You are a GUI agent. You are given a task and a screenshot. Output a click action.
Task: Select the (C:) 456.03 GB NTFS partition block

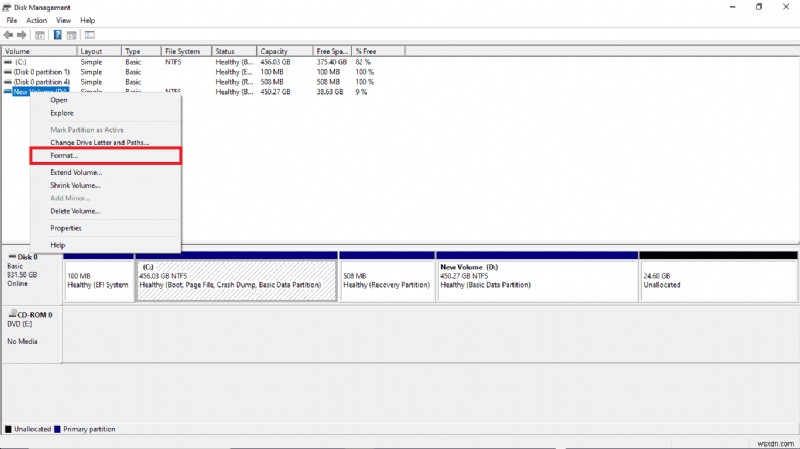236,276
